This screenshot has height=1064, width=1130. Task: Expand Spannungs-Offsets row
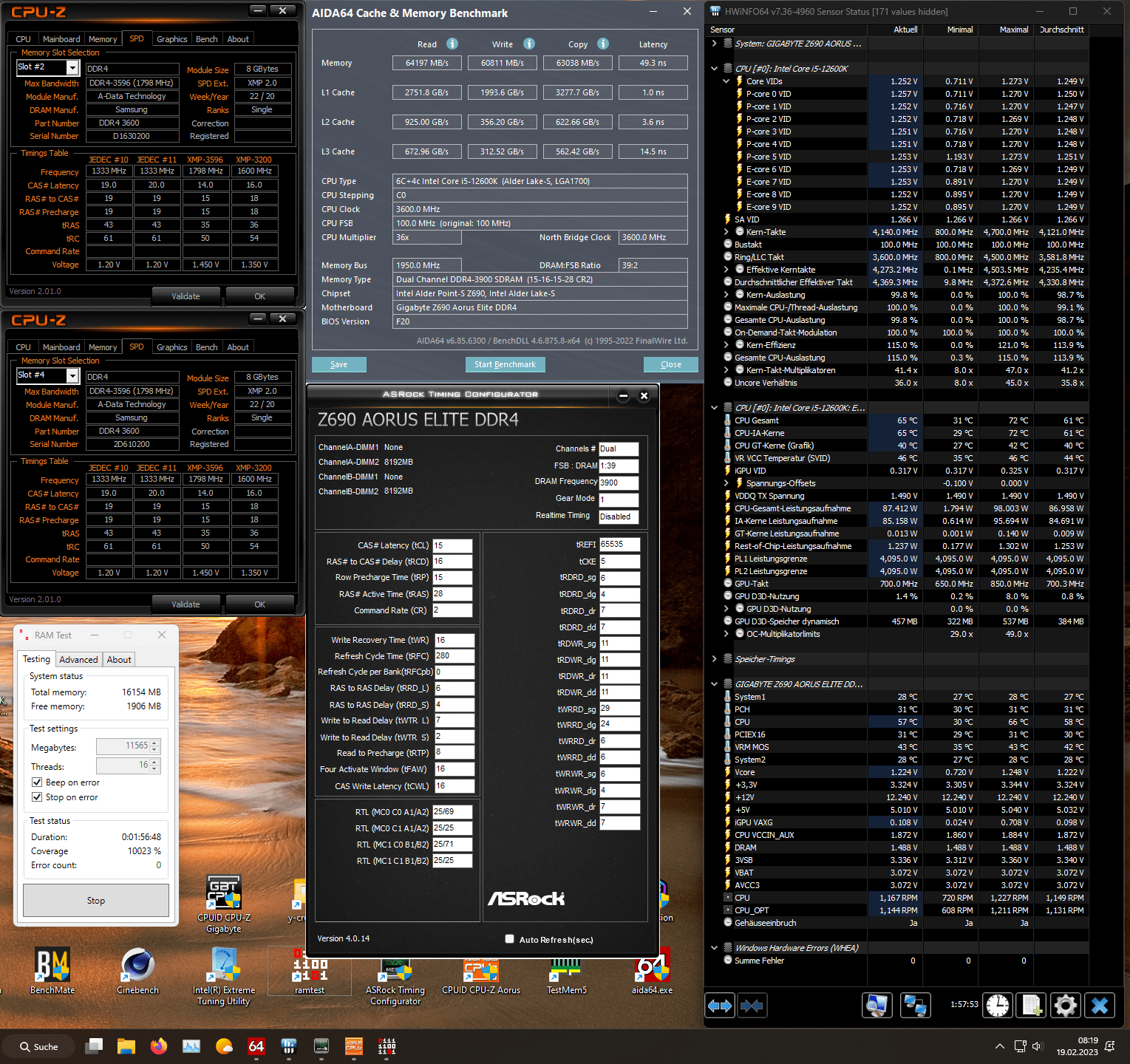point(726,483)
